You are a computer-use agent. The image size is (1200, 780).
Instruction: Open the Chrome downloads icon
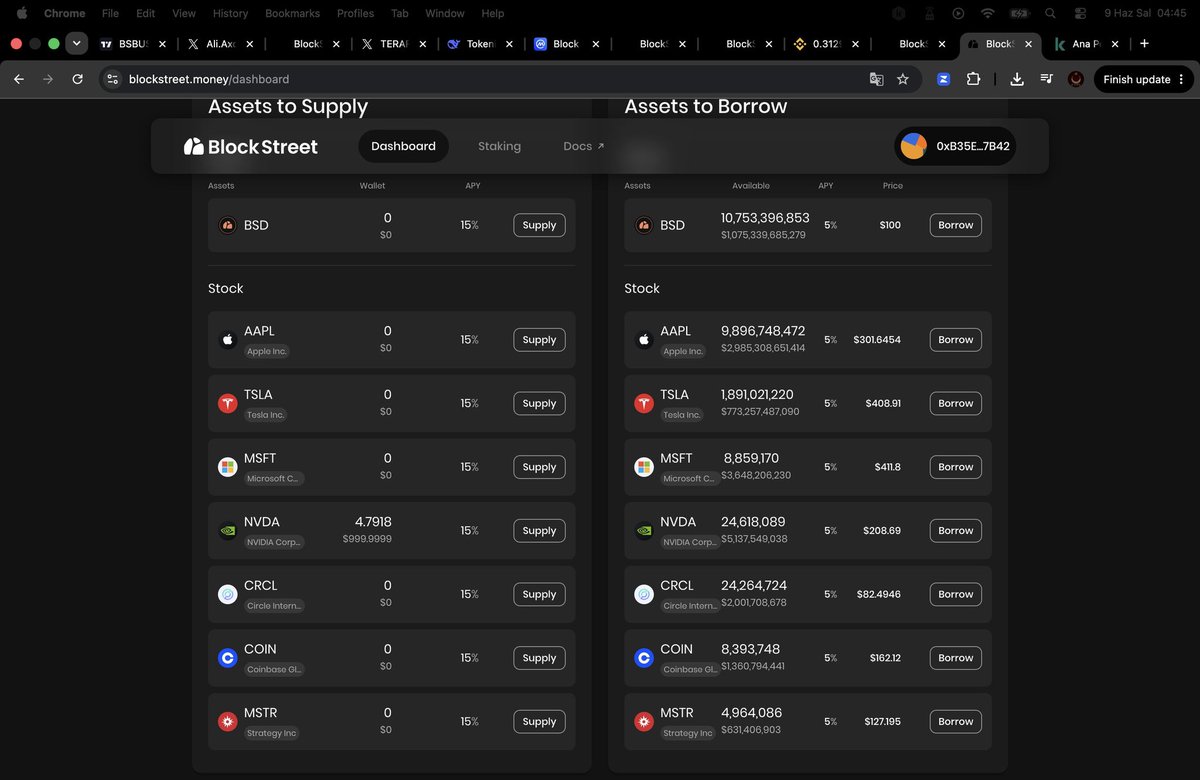pyautogui.click(x=1017, y=79)
